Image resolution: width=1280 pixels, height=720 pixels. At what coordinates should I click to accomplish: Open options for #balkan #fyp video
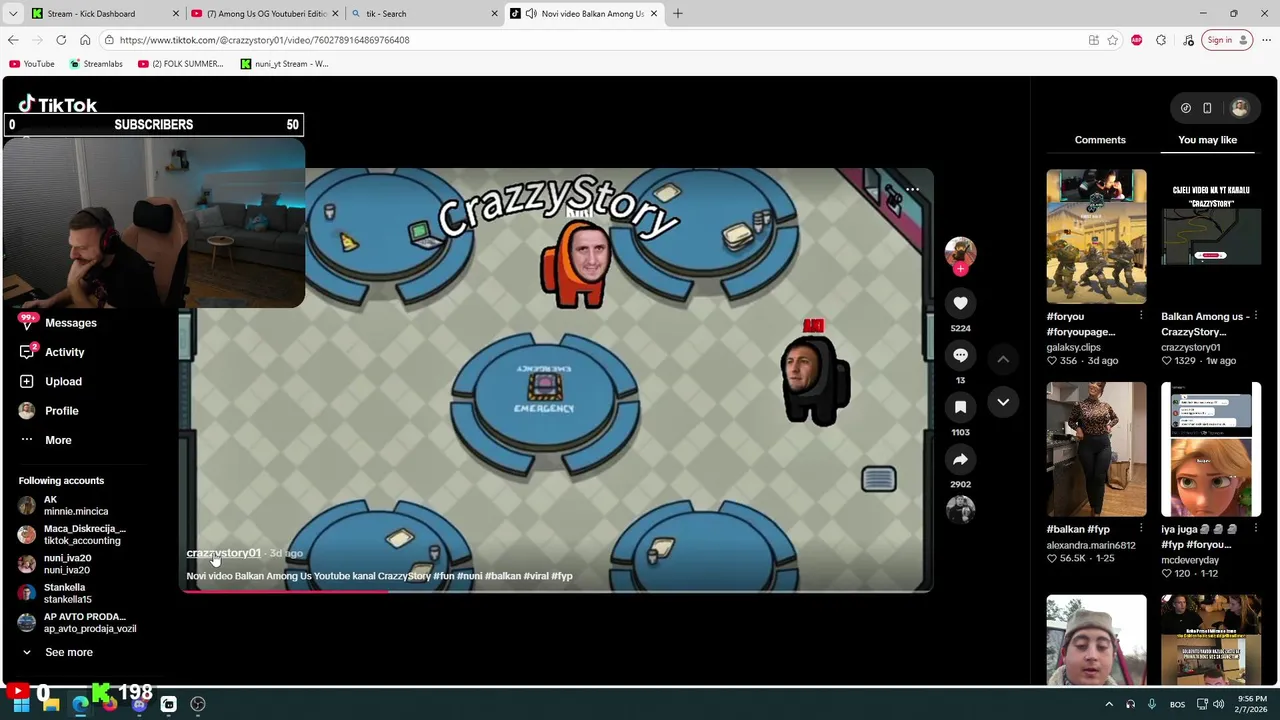pyautogui.click(x=1141, y=529)
